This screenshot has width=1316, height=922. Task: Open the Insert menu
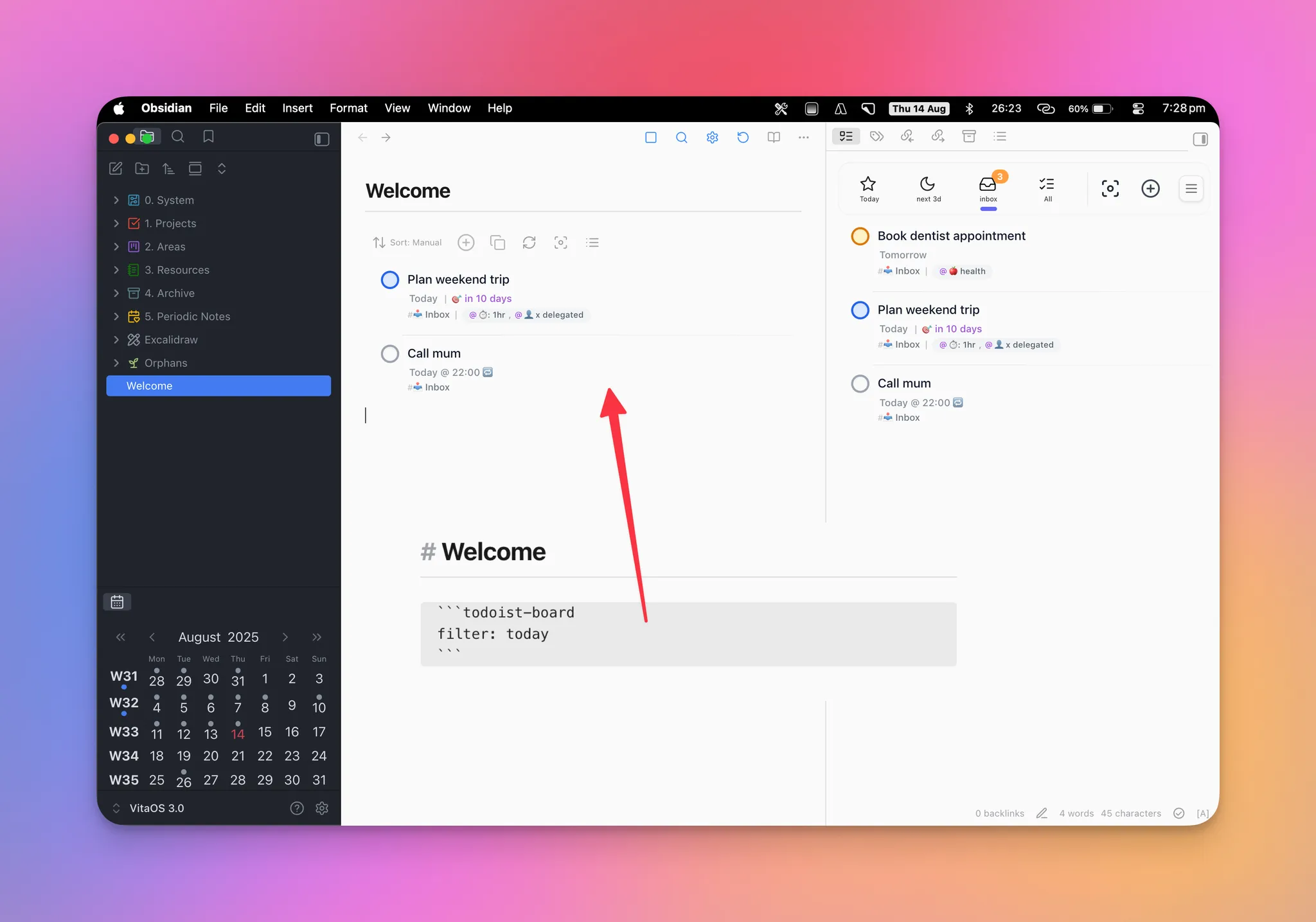point(298,109)
